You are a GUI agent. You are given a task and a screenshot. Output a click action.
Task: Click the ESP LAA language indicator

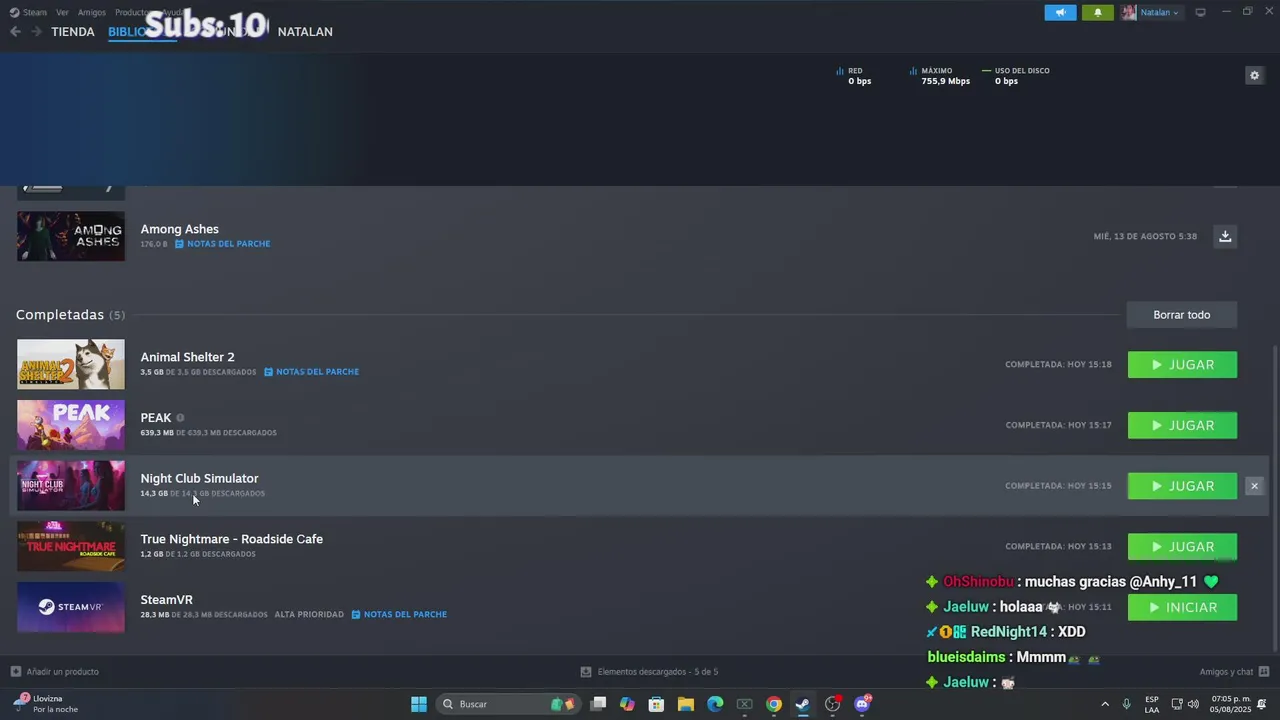pyautogui.click(x=1152, y=704)
